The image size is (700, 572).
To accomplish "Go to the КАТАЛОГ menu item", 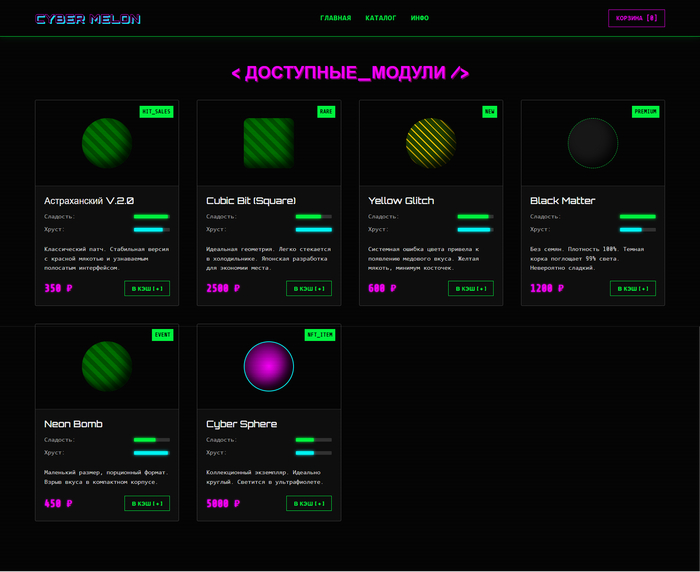I will pyautogui.click(x=380, y=18).
